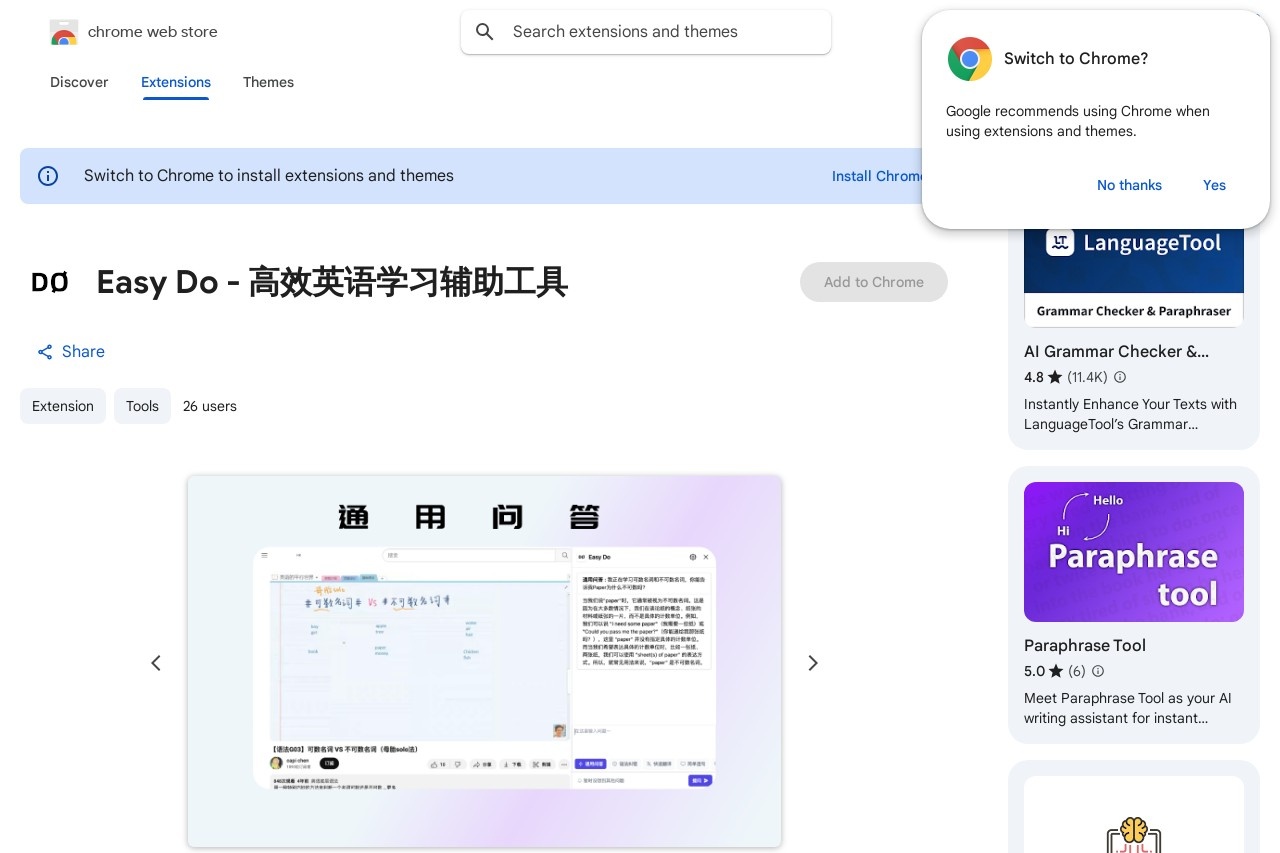Click No thanks in the Chrome popup
The image size is (1280, 853).
point(1129,185)
